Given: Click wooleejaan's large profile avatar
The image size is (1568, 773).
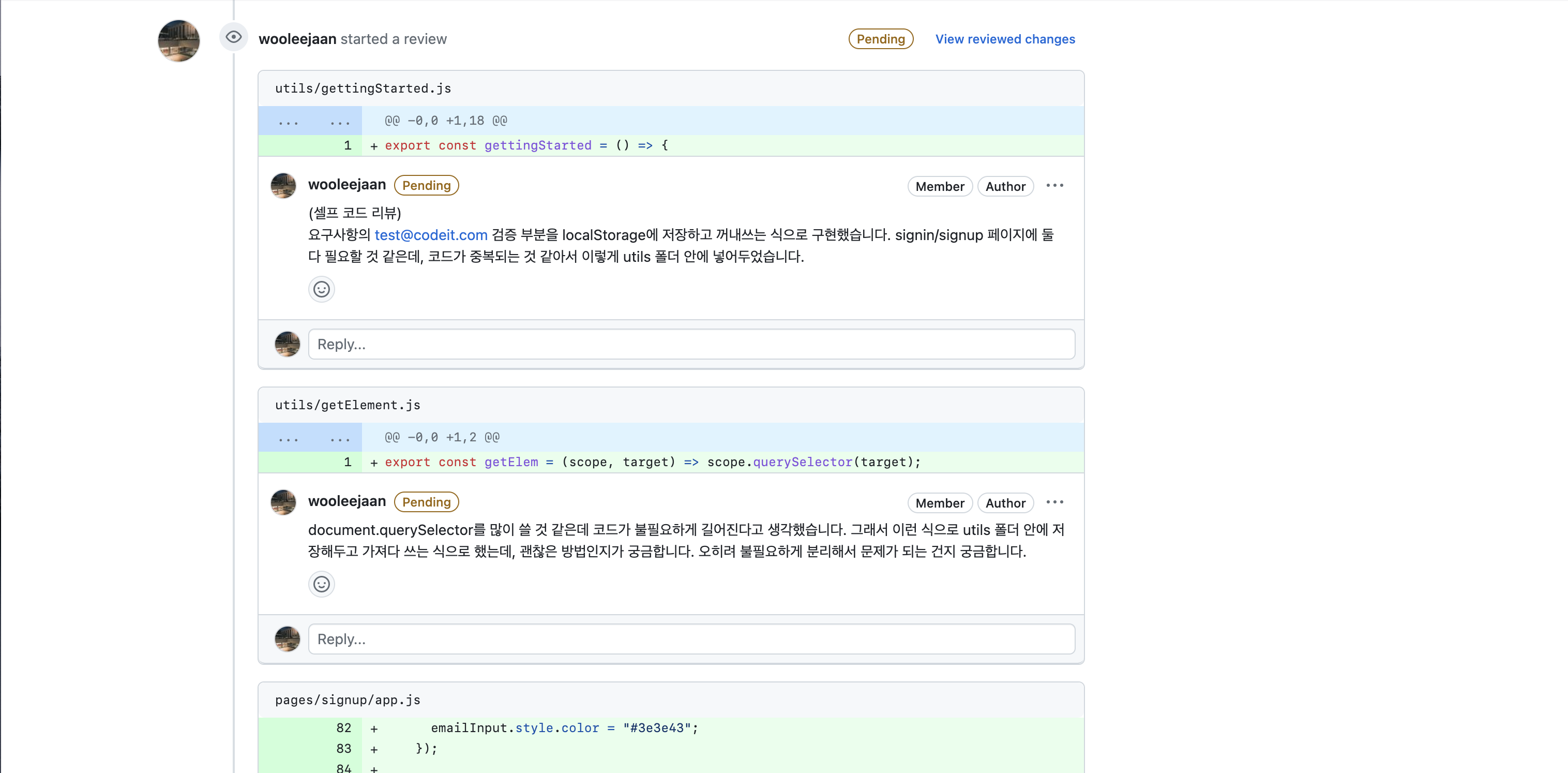Looking at the screenshot, I should click(178, 41).
